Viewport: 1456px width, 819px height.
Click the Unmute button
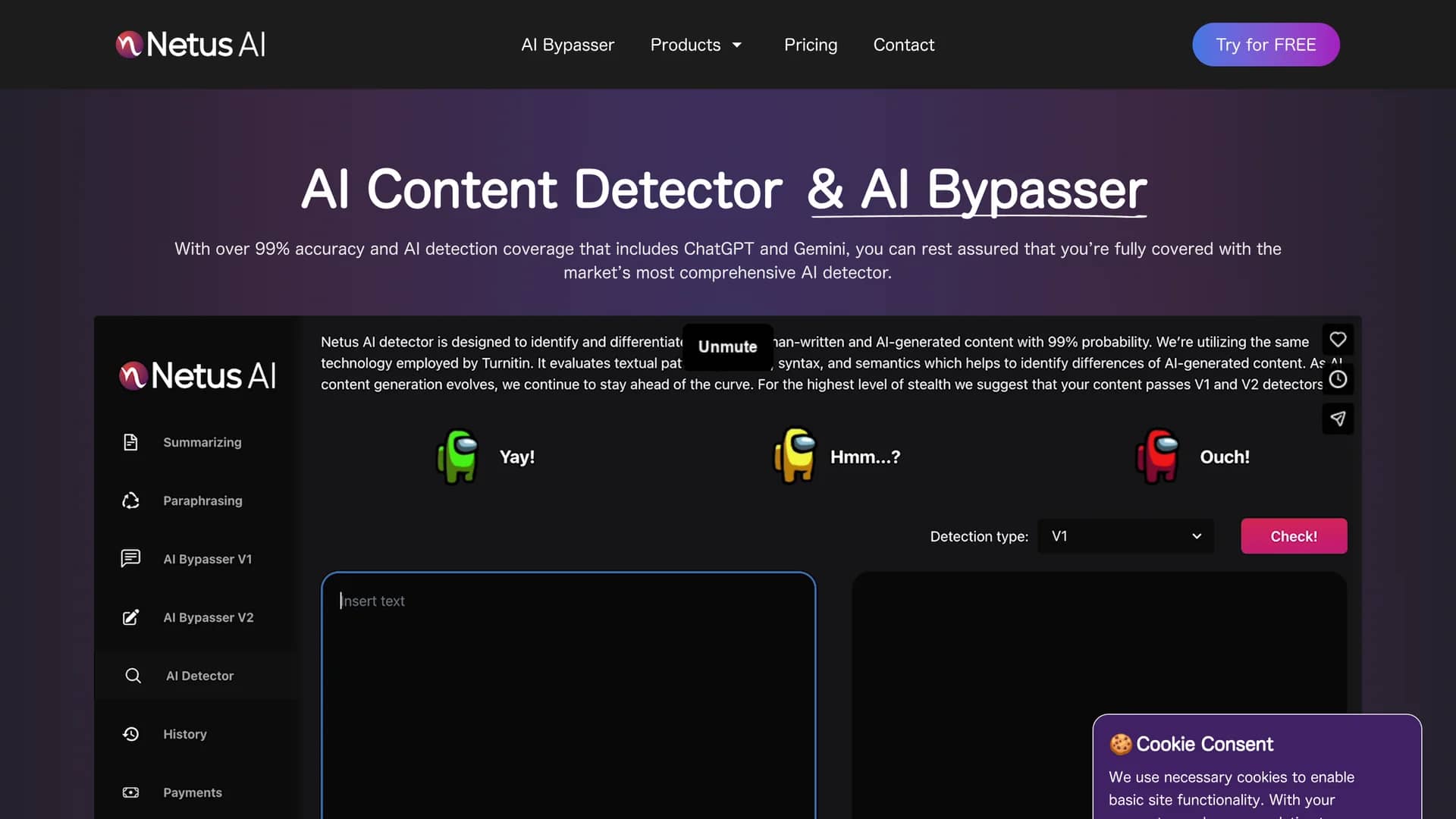[727, 347]
